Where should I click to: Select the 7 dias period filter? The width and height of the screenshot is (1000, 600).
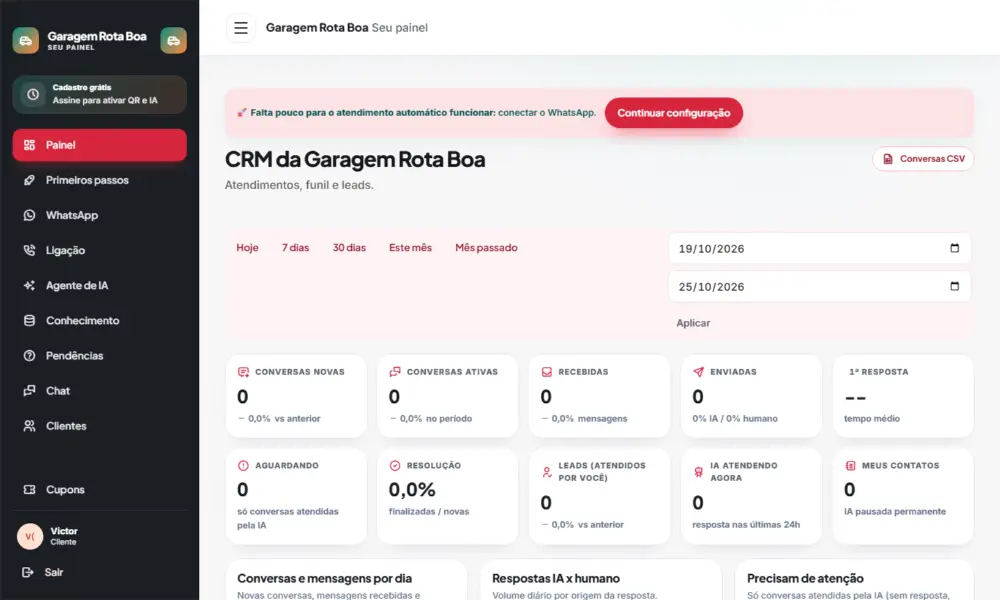point(295,247)
